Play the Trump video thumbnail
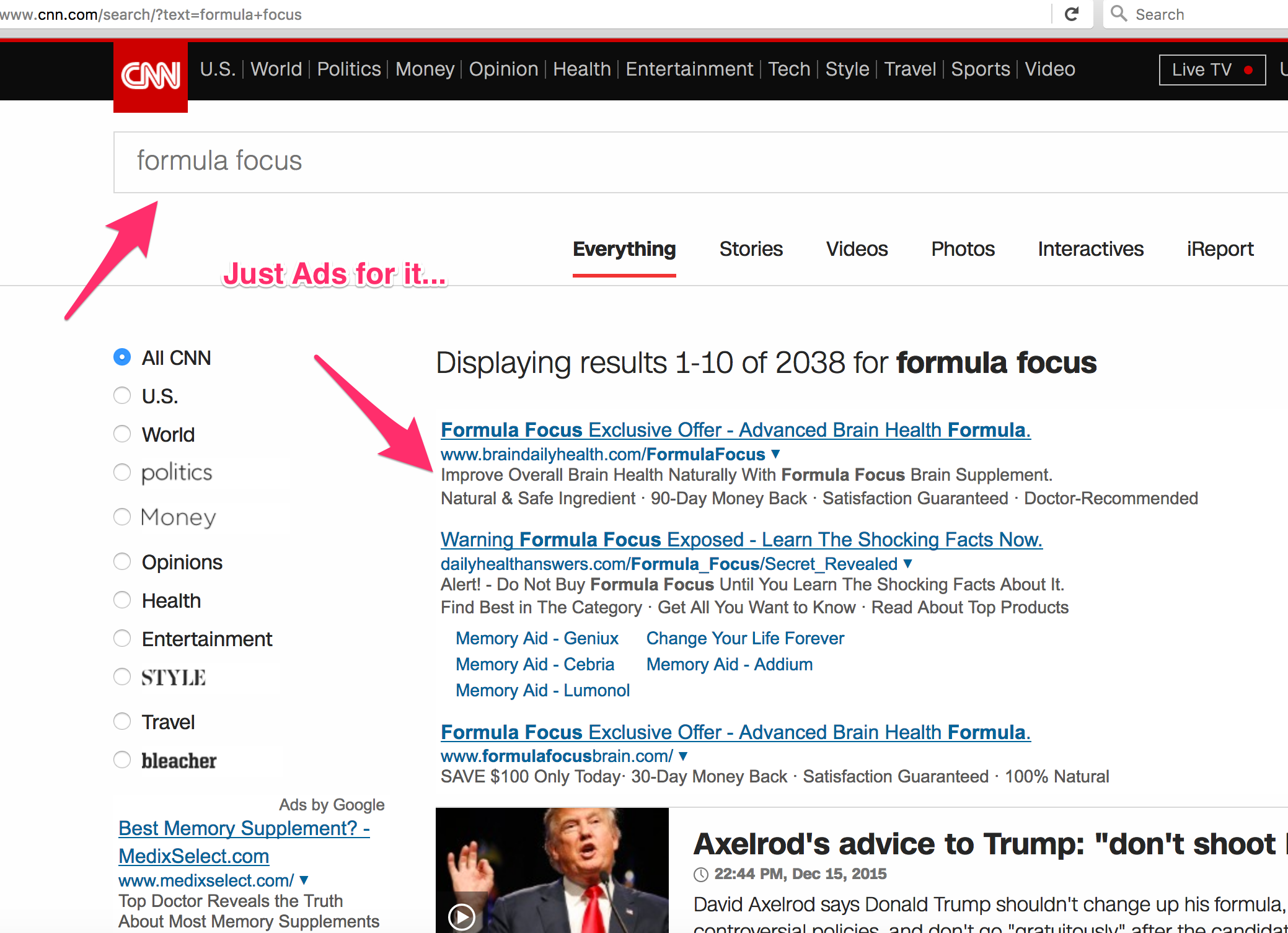 pyautogui.click(x=462, y=916)
